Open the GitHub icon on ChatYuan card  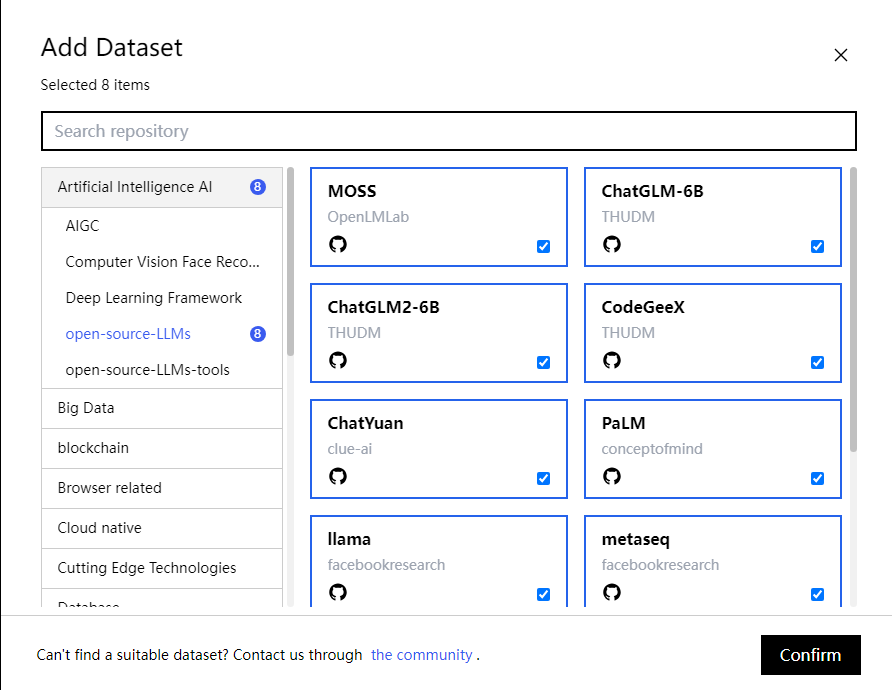[338, 476]
